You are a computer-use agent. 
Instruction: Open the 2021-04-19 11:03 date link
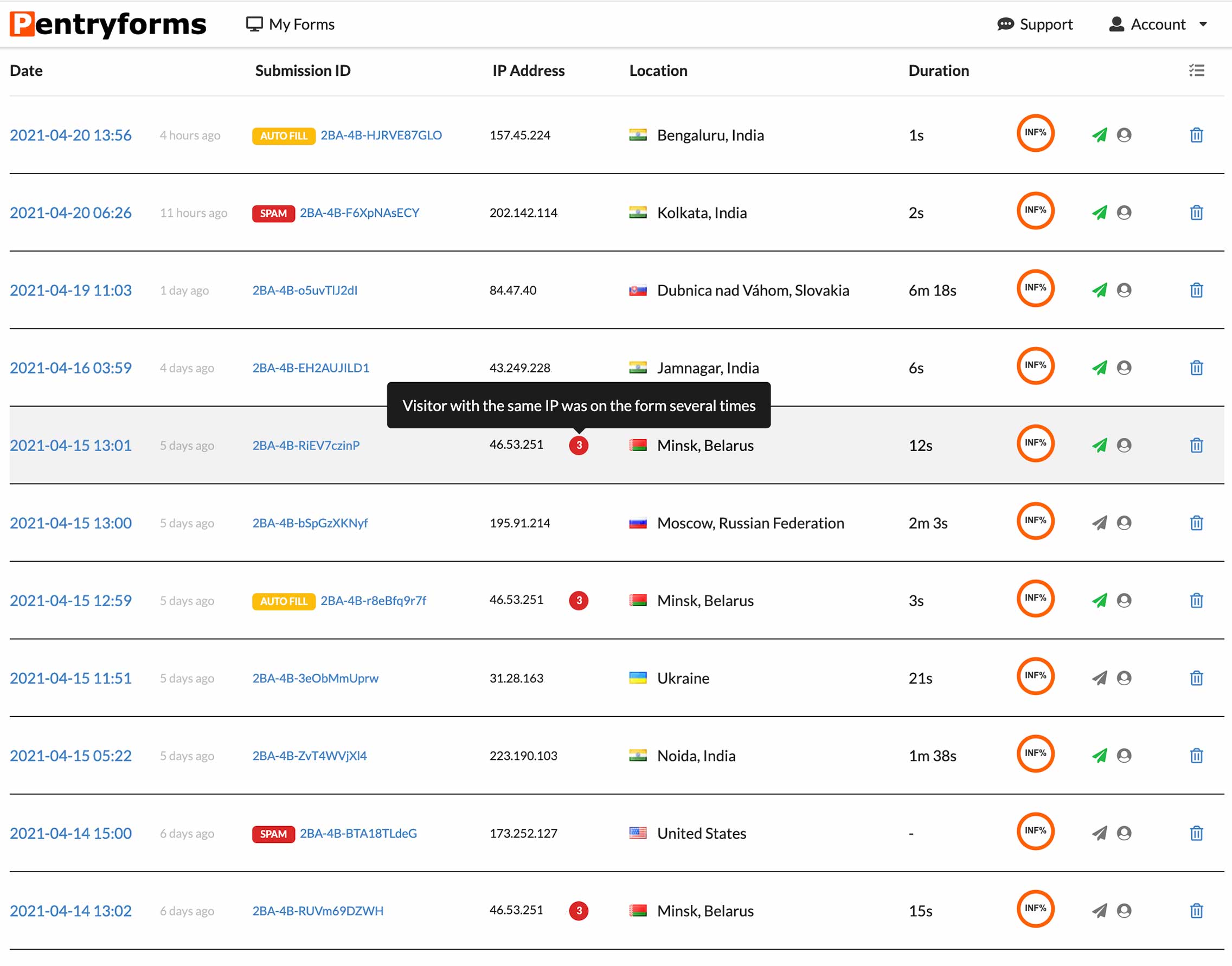(x=70, y=290)
